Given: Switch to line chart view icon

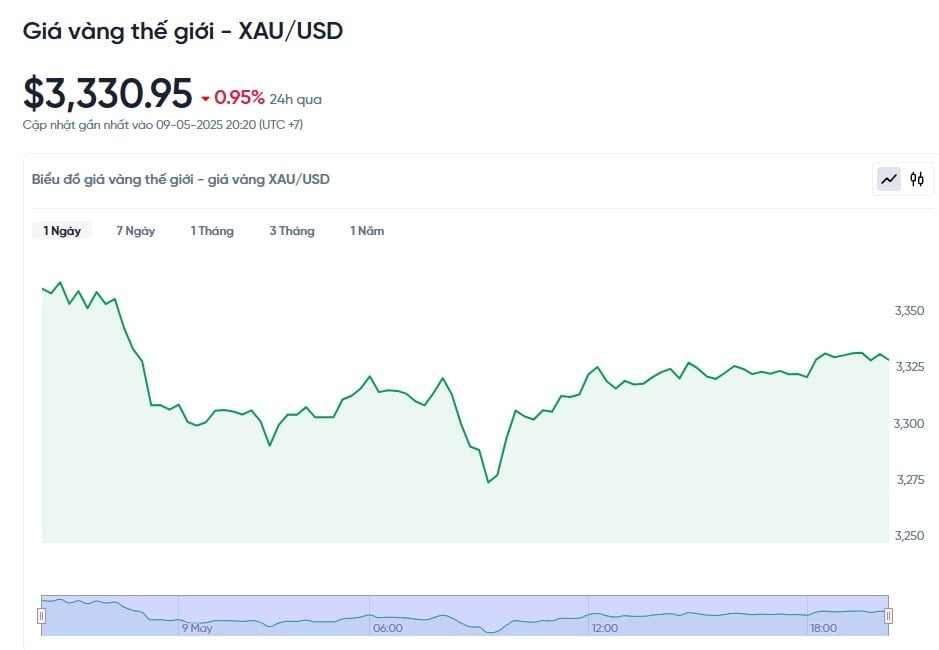Looking at the screenshot, I should pos(889,179).
